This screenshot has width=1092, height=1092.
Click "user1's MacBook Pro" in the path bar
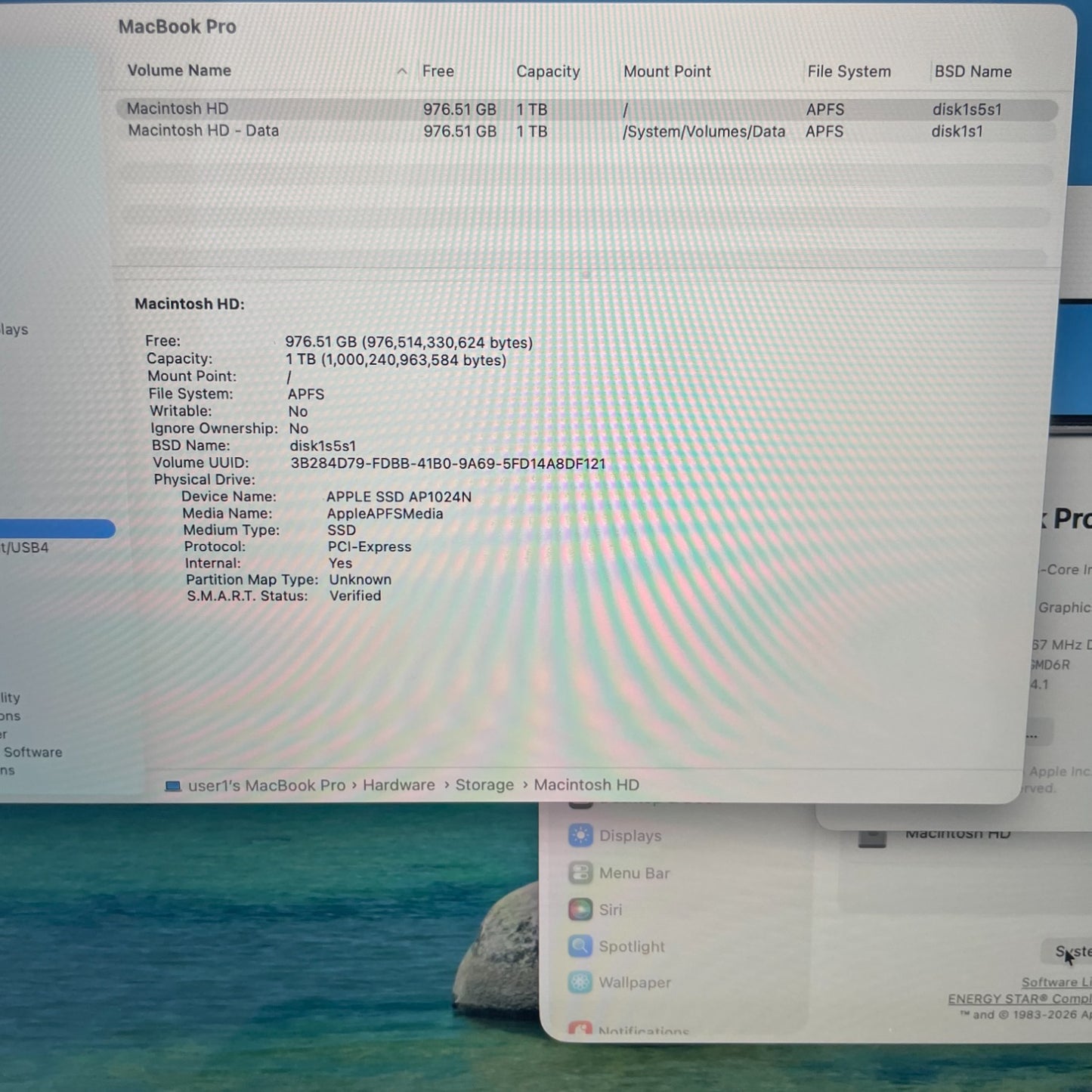pyautogui.click(x=267, y=786)
